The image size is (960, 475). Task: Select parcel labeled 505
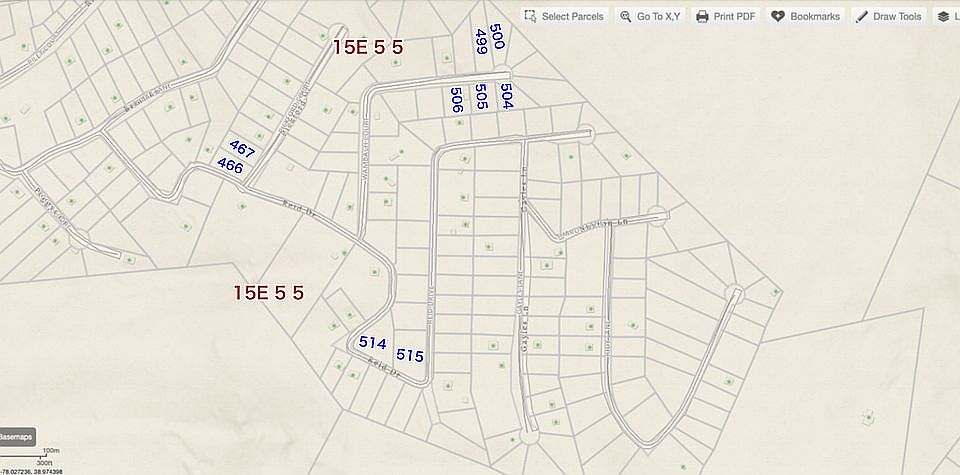coord(481,97)
